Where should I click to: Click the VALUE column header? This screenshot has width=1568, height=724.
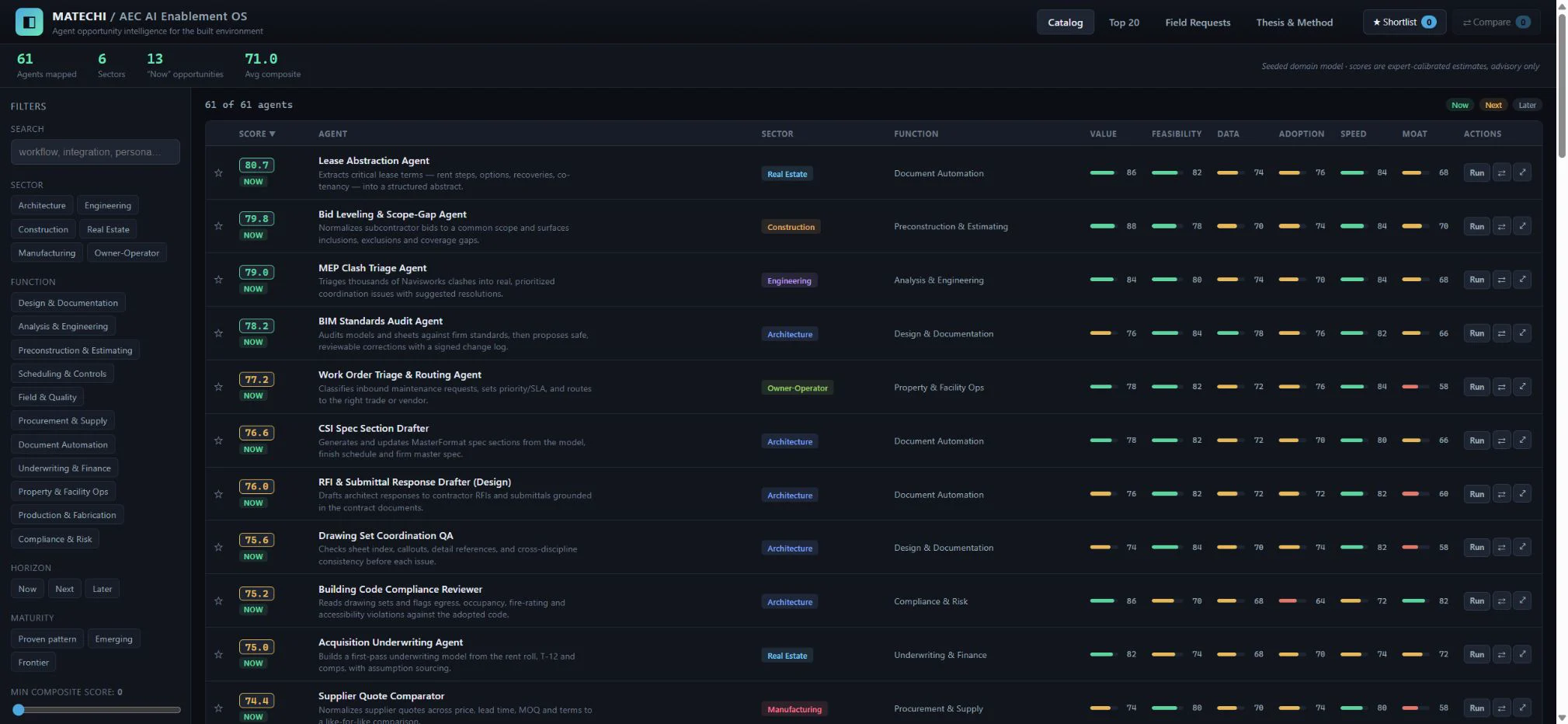click(1103, 134)
